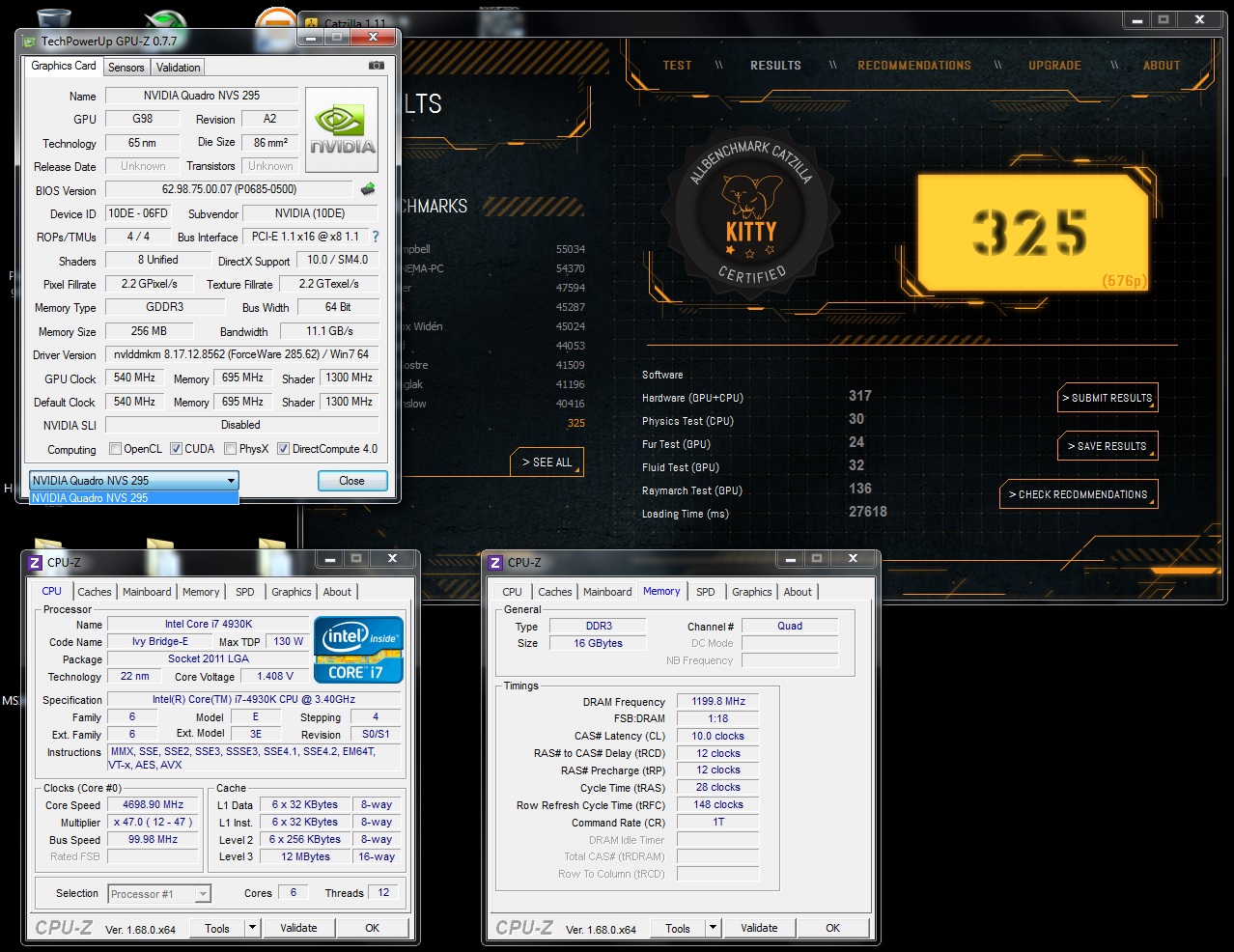Click the Raymarch Test (GPU) score 136
Screen dimensions: 1234x952
(x=860, y=490)
